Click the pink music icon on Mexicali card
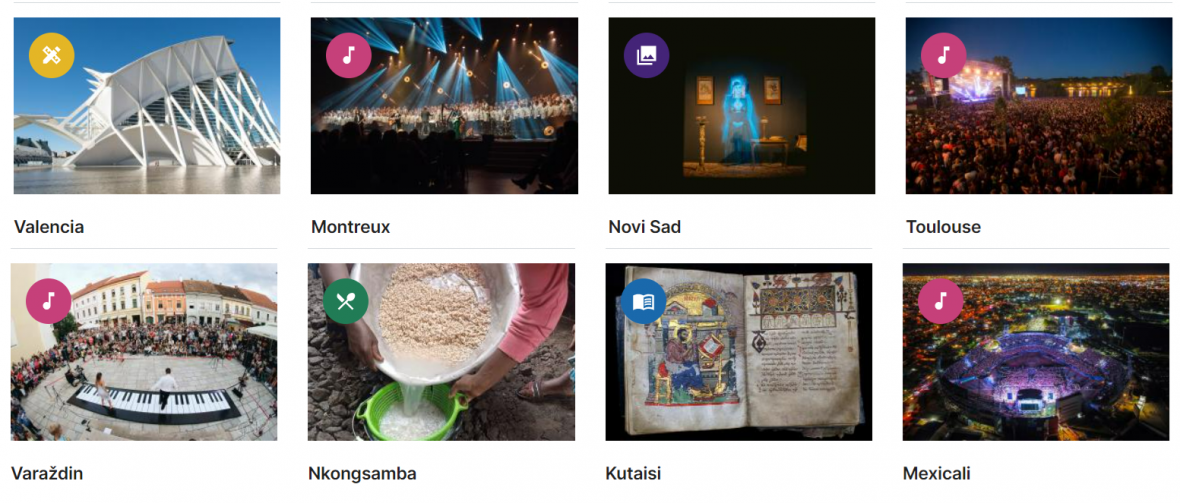 (941, 301)
